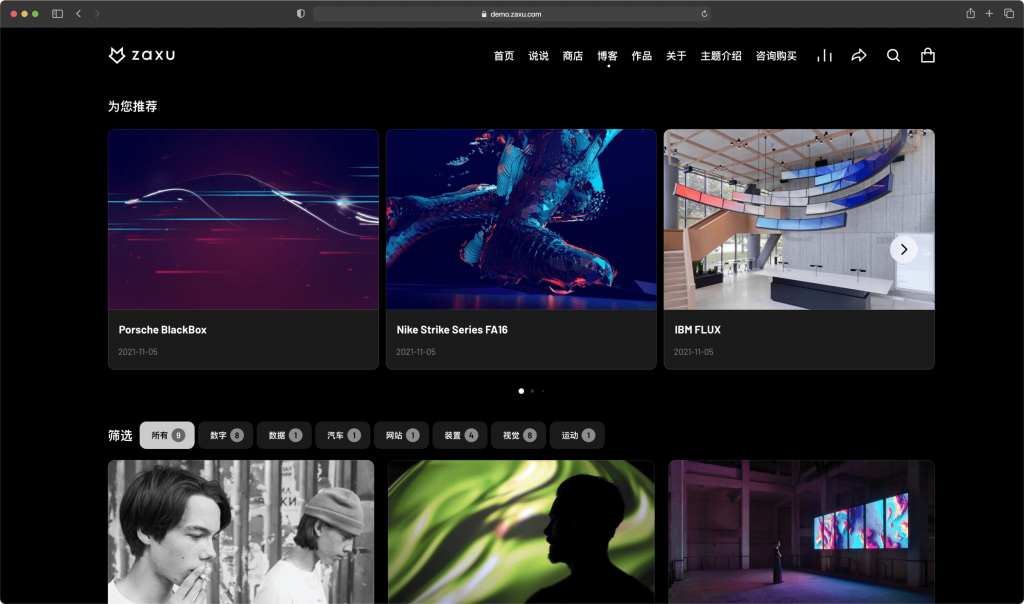Image resolution: width=1024 pixels, height=604 pixels.
Task: Click Safari privacy shield icon
Action: [301, 14]
